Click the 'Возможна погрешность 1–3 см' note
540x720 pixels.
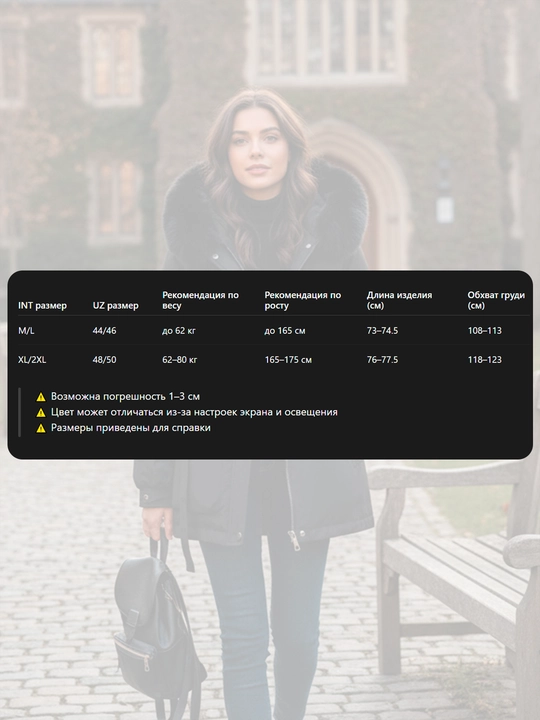tap(125, 396)
